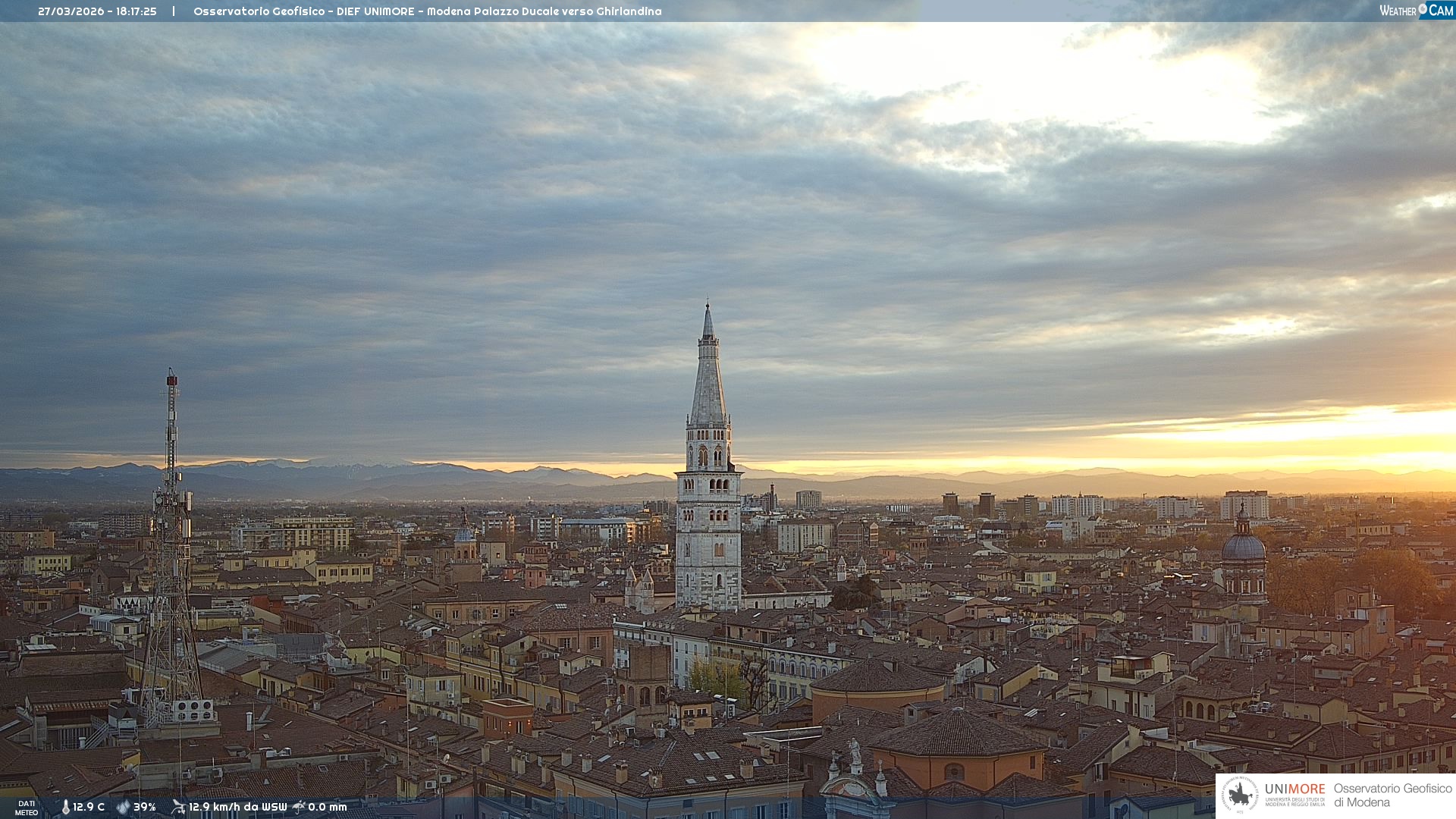Click the WeatherCam logo
The width and height of the screenshot is (1456, 819).
1416,11
